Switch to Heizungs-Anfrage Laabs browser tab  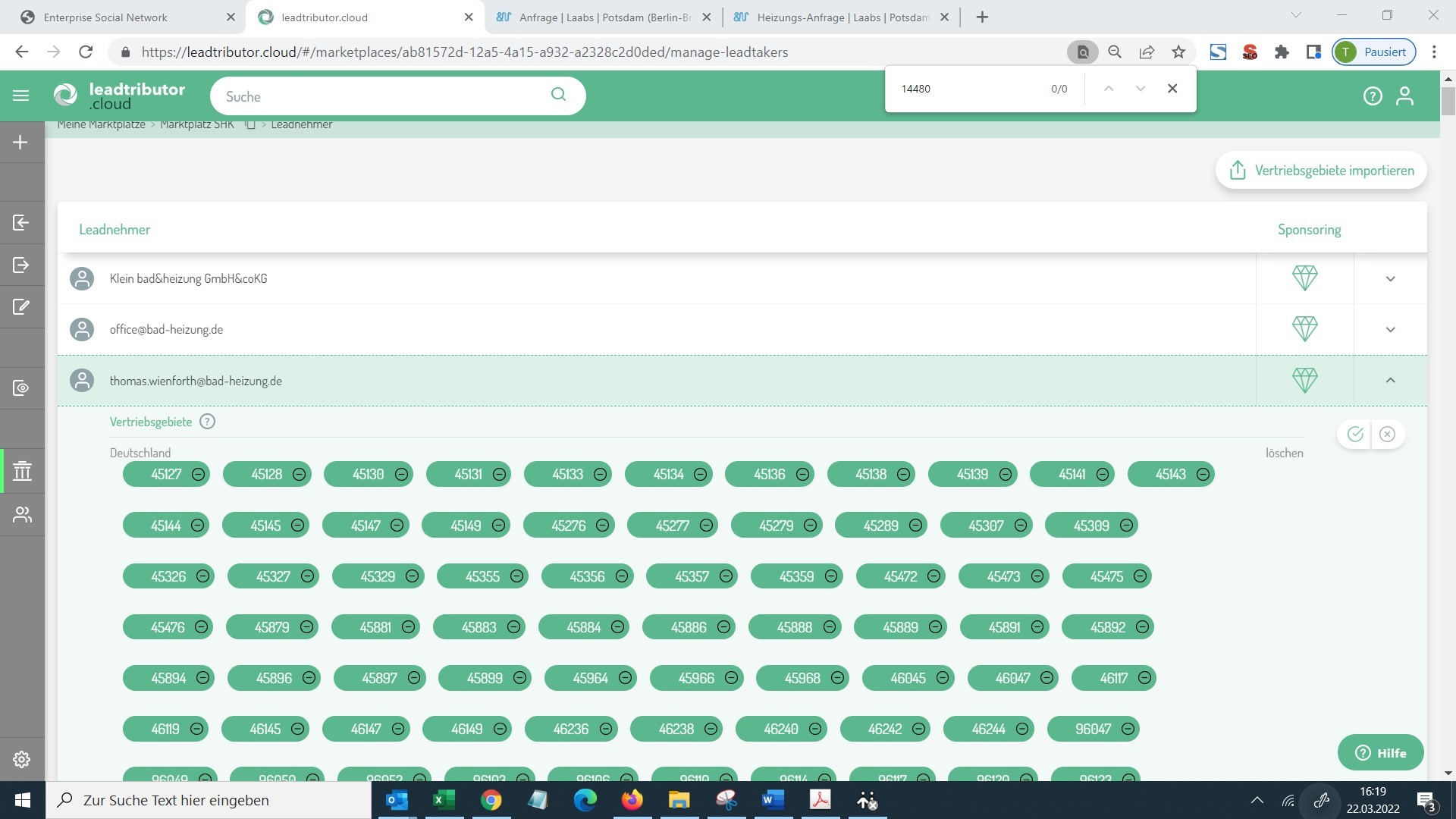(x=842, y=17)
